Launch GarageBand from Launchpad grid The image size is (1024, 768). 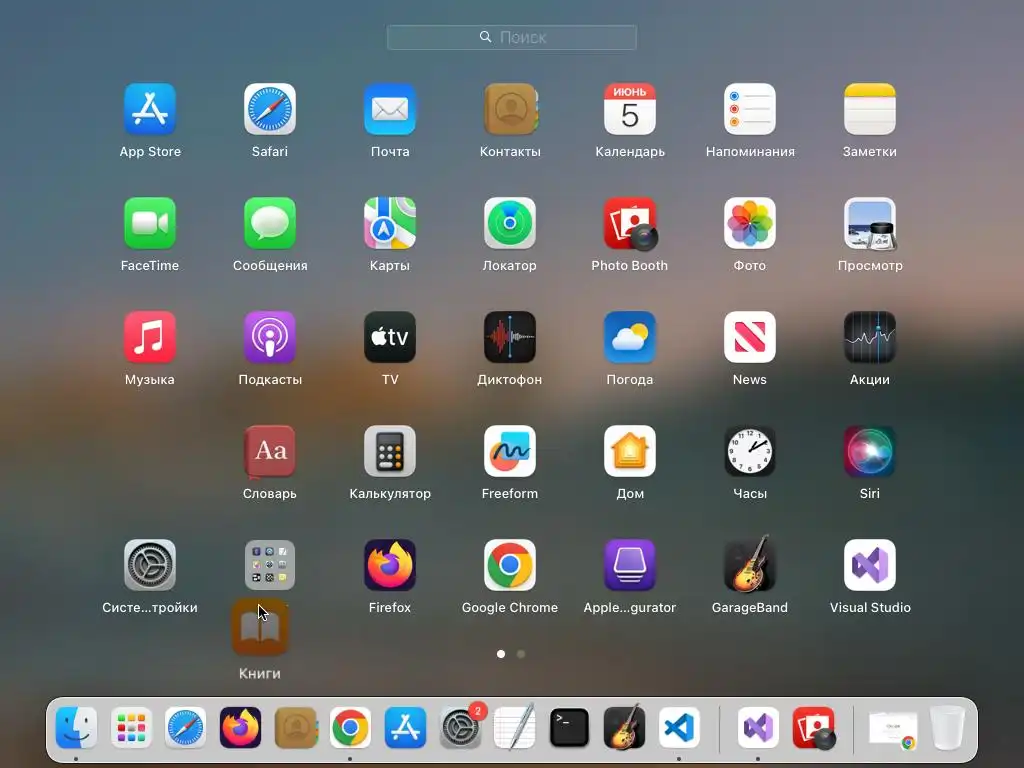[750, 563]
